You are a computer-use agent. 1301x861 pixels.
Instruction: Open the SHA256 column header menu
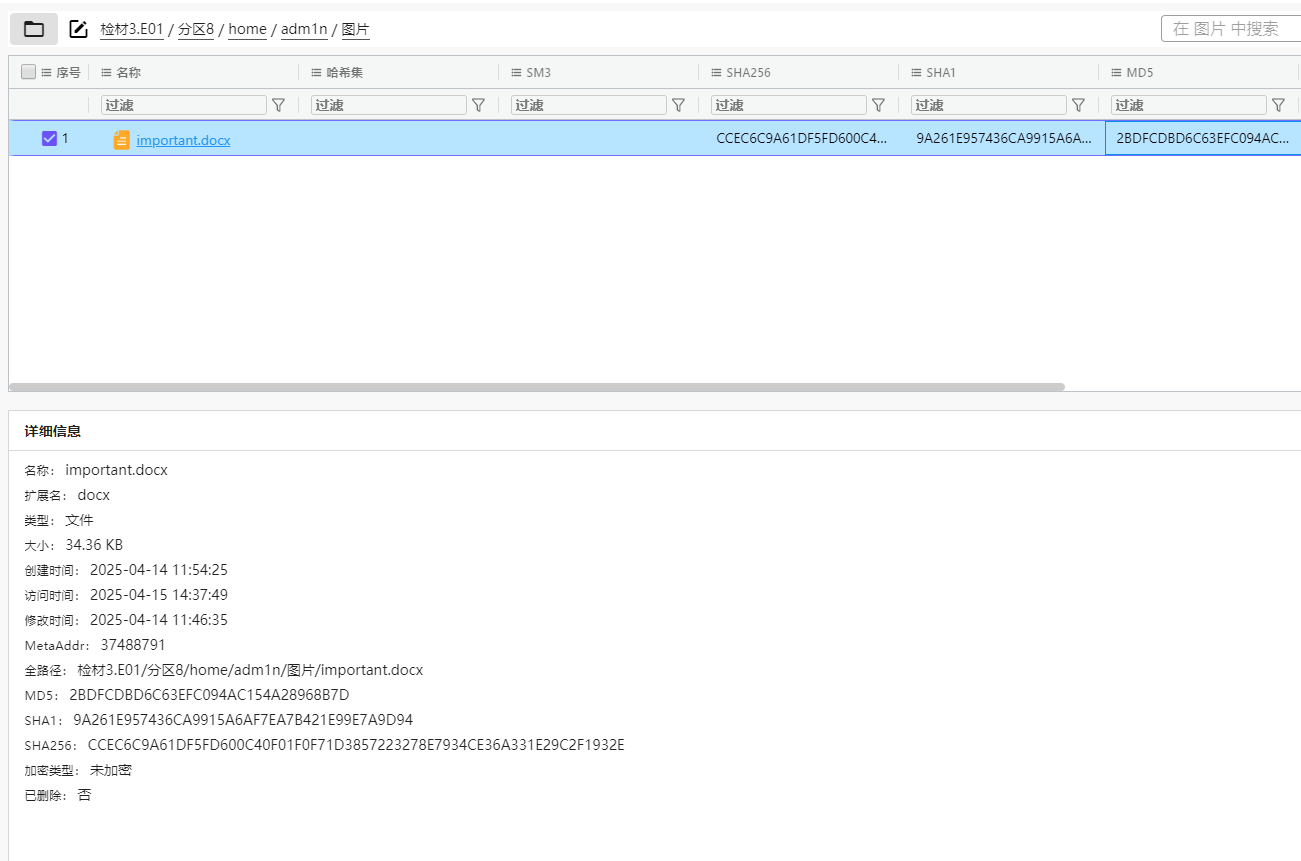tap(716, 73)
